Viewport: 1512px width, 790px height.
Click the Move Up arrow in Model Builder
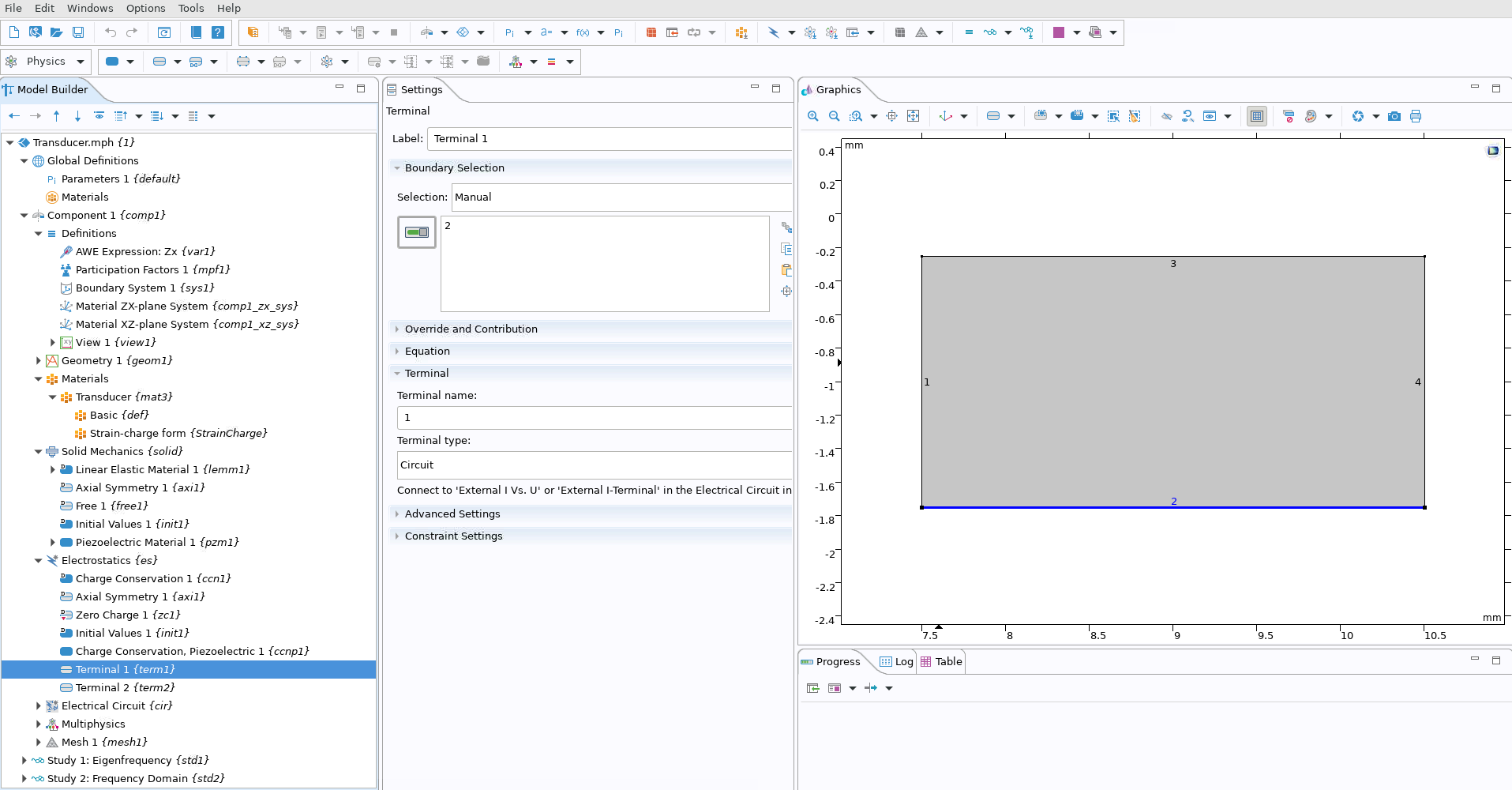click(57, 116)
